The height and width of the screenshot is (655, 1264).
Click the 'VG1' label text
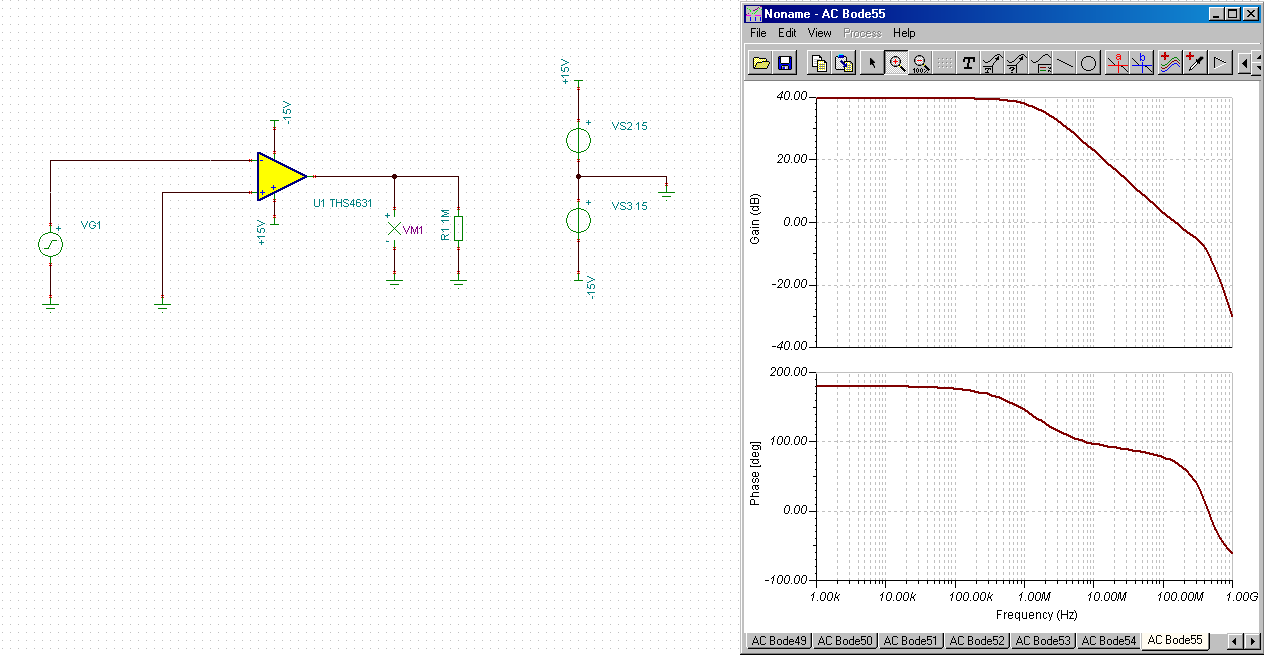pyautogui.click(x=91, y=225)
